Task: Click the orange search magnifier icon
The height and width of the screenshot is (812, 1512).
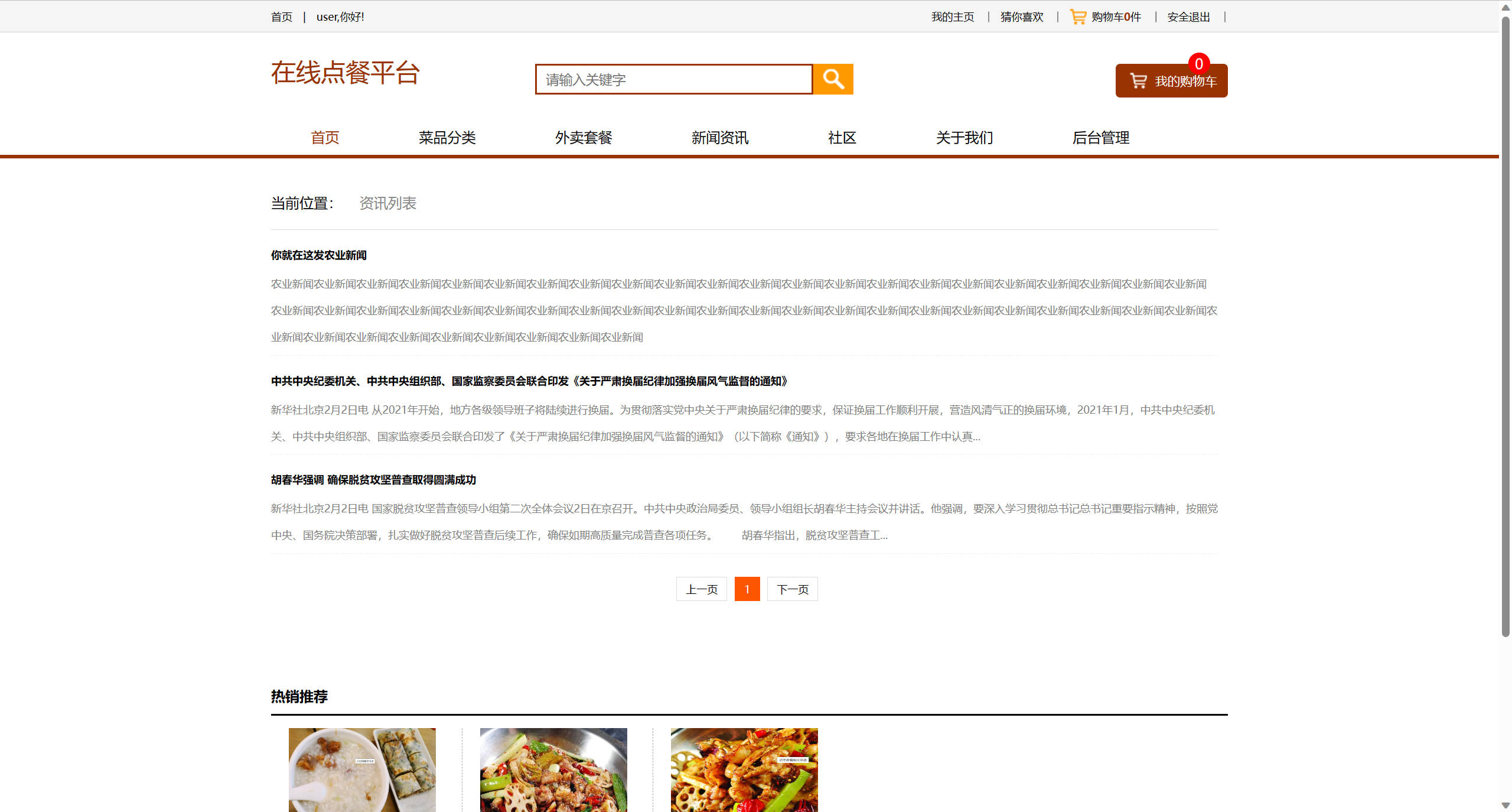Action: [x=833, y=79]
